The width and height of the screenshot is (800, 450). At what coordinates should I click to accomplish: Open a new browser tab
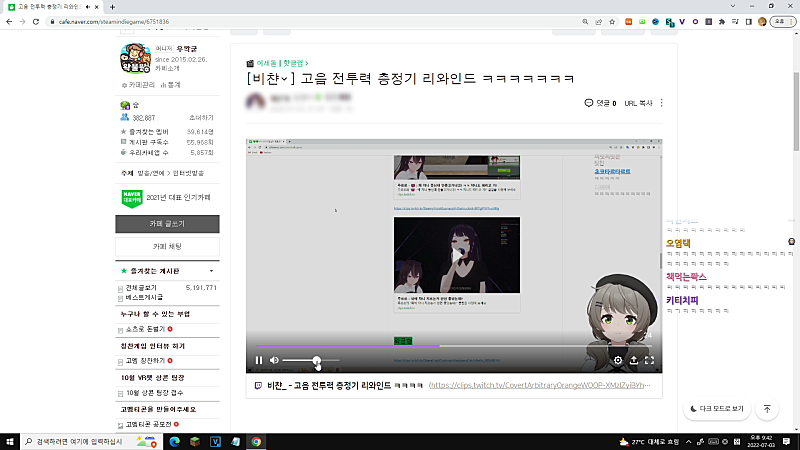(x=112, y=7)
